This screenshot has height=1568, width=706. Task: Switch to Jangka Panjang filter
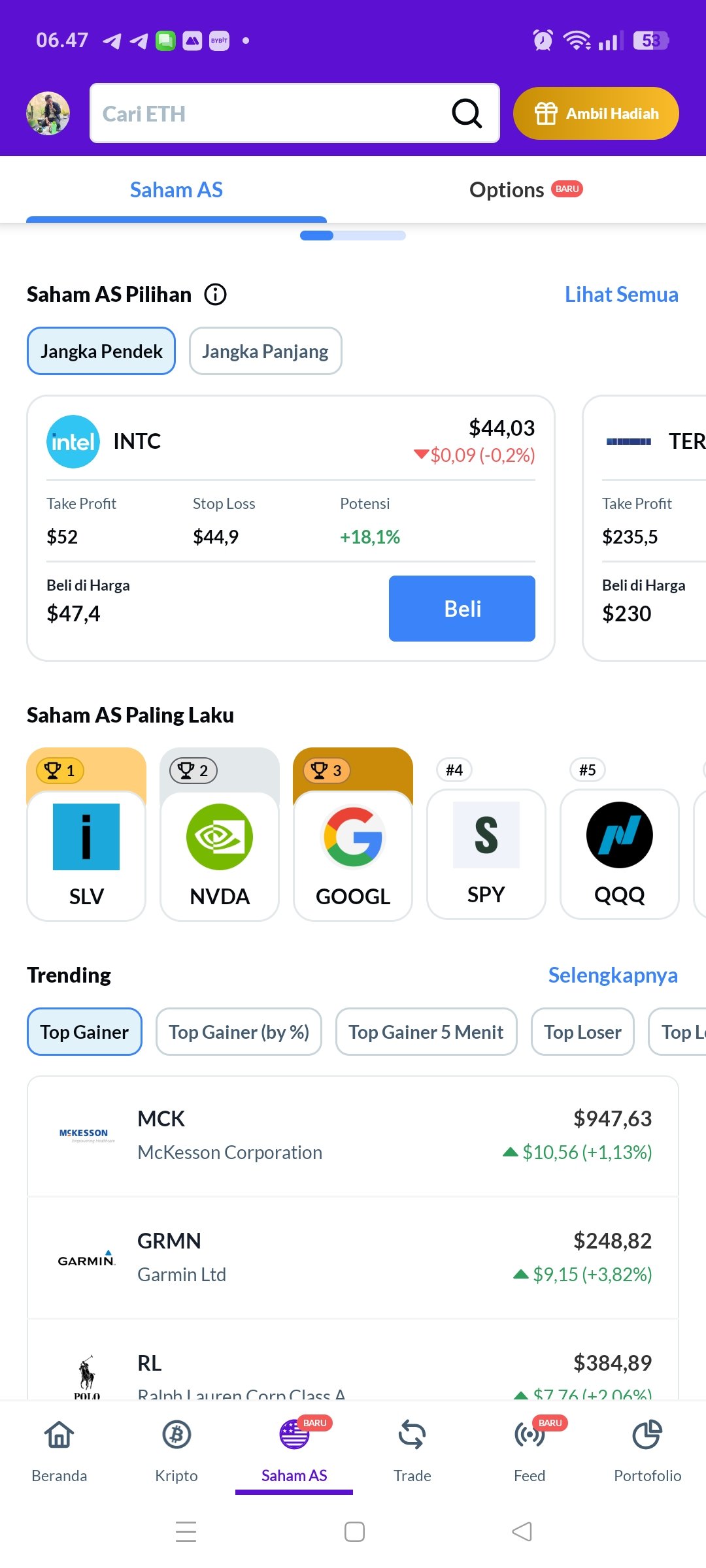tap(265, 351)
